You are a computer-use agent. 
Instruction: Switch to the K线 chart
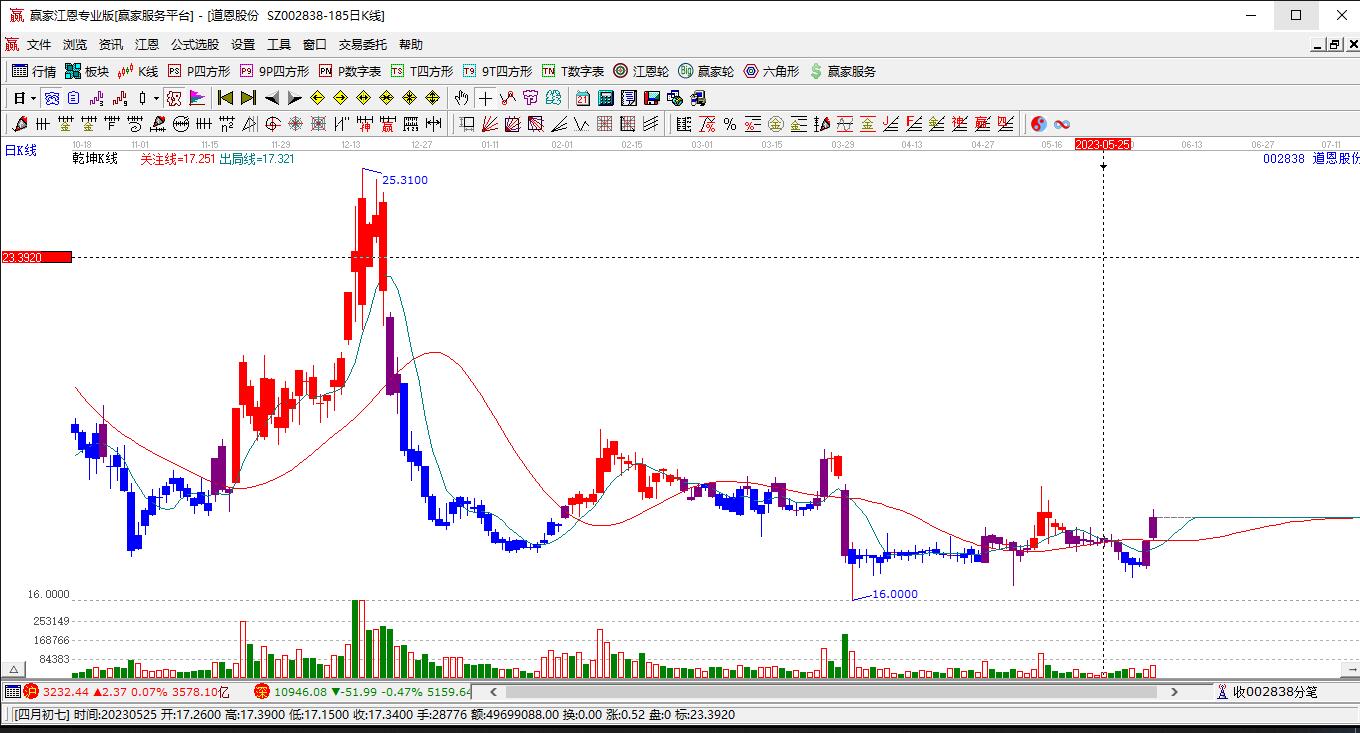click(x=138, y=71)
